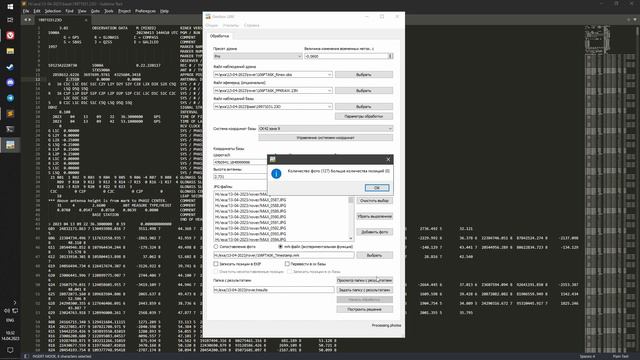Click Выбрать beside the ephemeris file
Screen dimensions: 640x360
(x=364, y=91)
